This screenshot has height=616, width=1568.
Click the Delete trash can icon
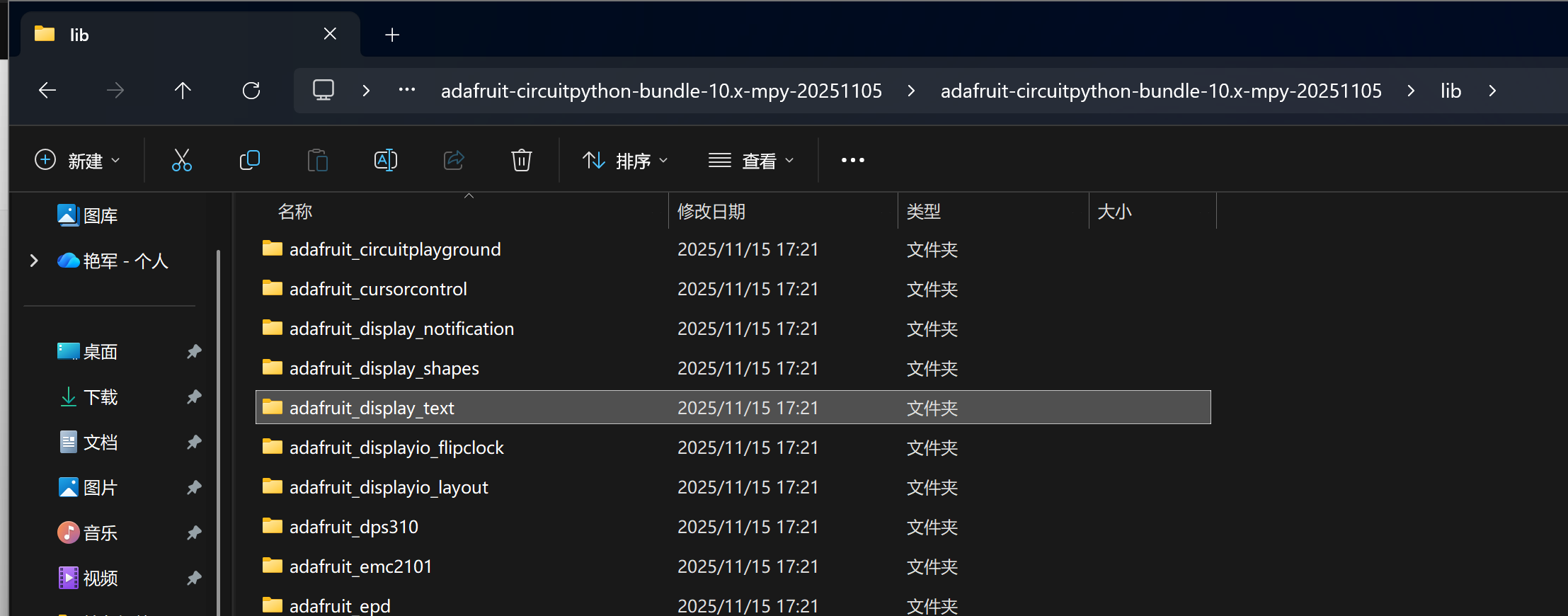pyautogui.click(x=521, y=161)
